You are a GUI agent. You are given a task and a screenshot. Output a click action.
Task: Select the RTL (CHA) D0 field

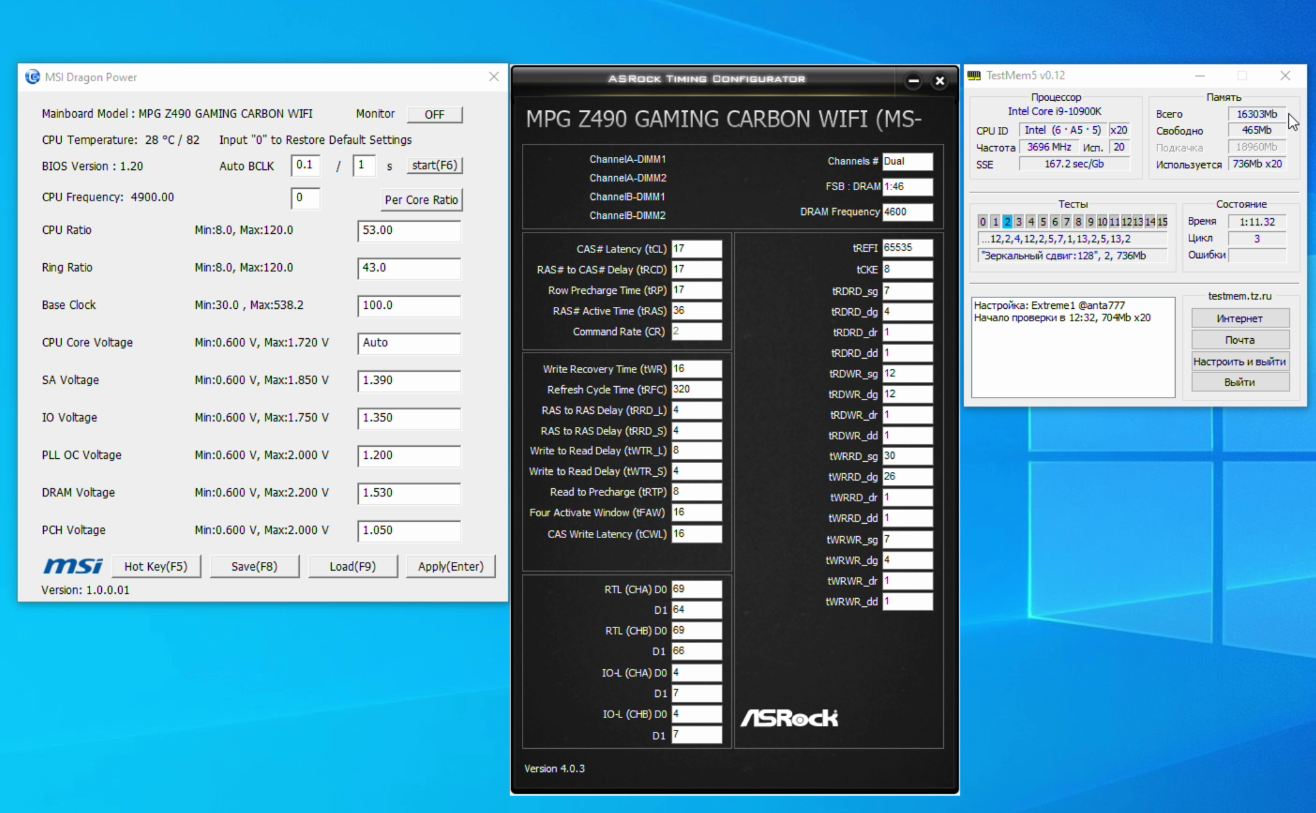(x=696, y=589)
